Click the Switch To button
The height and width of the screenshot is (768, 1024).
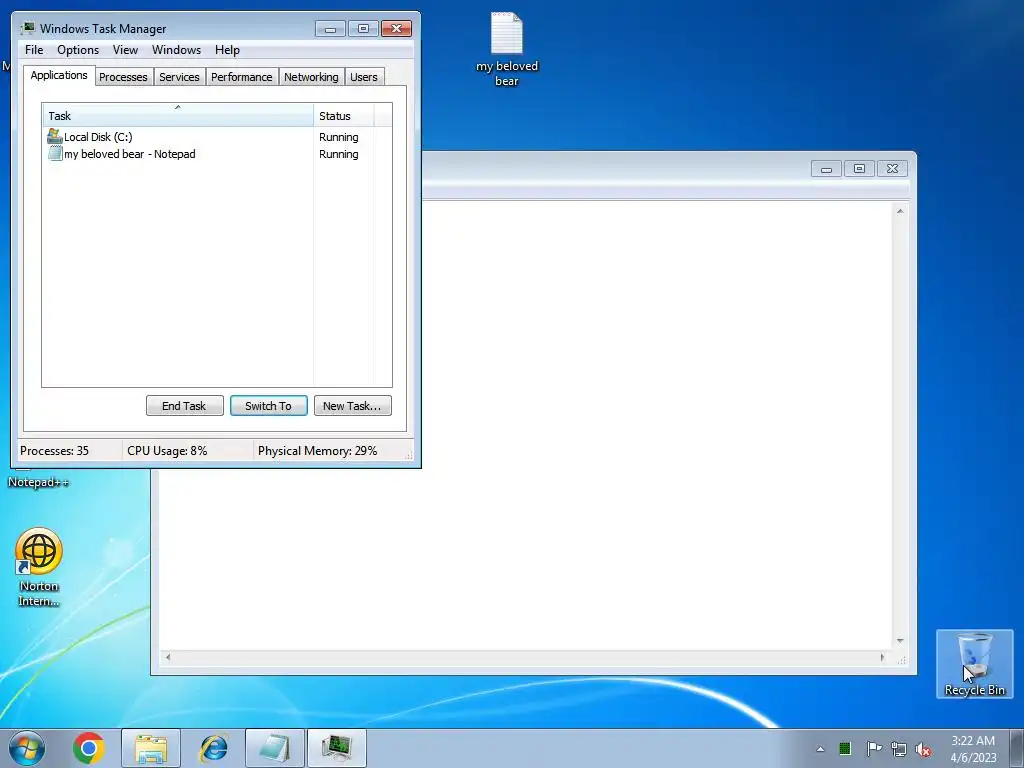pos(268,406)
